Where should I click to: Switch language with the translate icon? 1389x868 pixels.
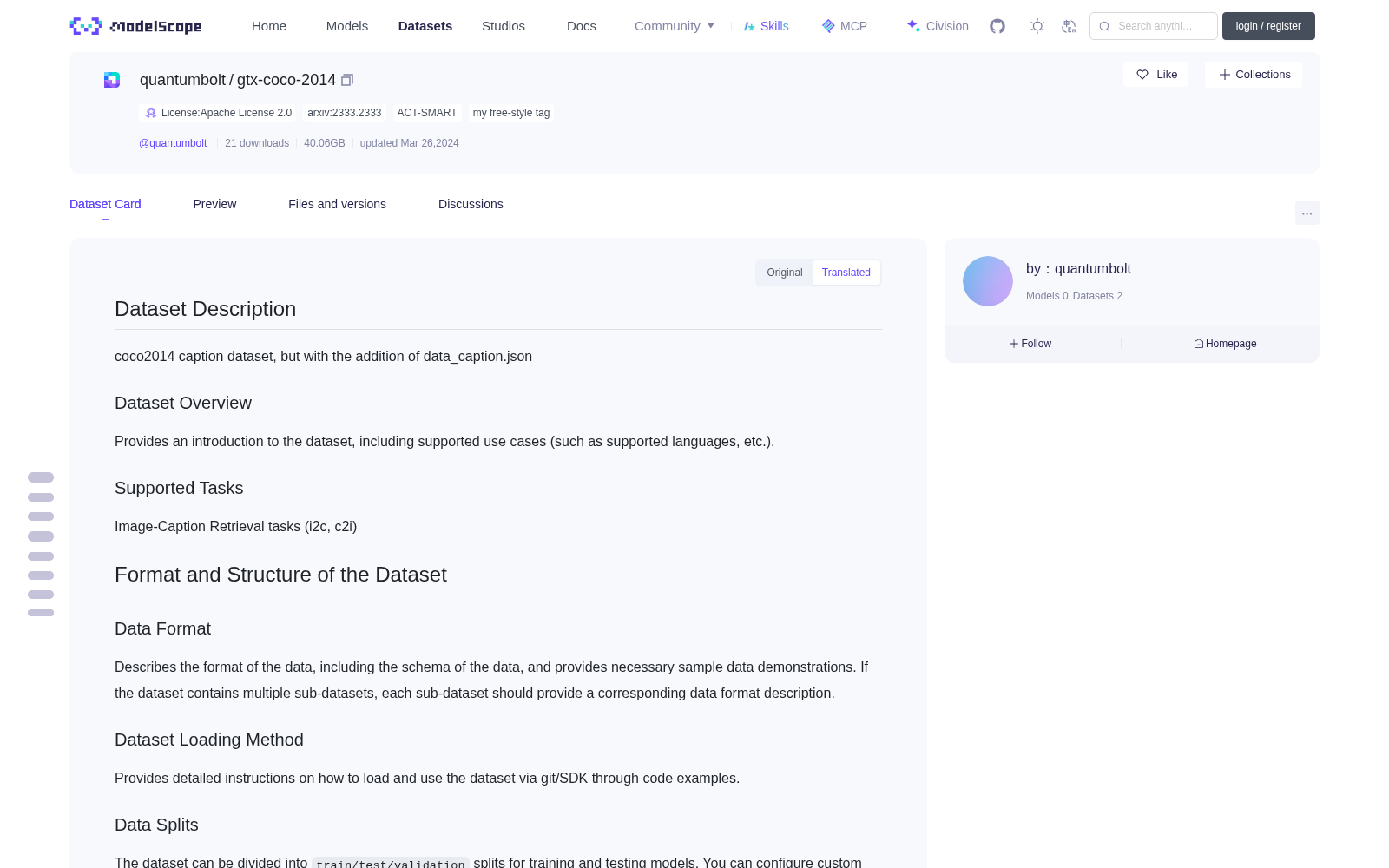point(1069,26)
